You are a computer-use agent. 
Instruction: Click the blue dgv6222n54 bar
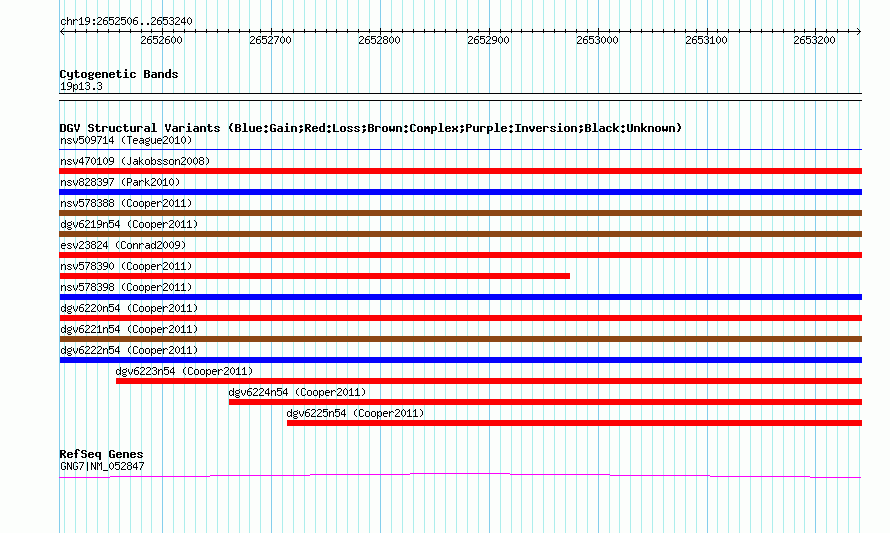(460, 360)
